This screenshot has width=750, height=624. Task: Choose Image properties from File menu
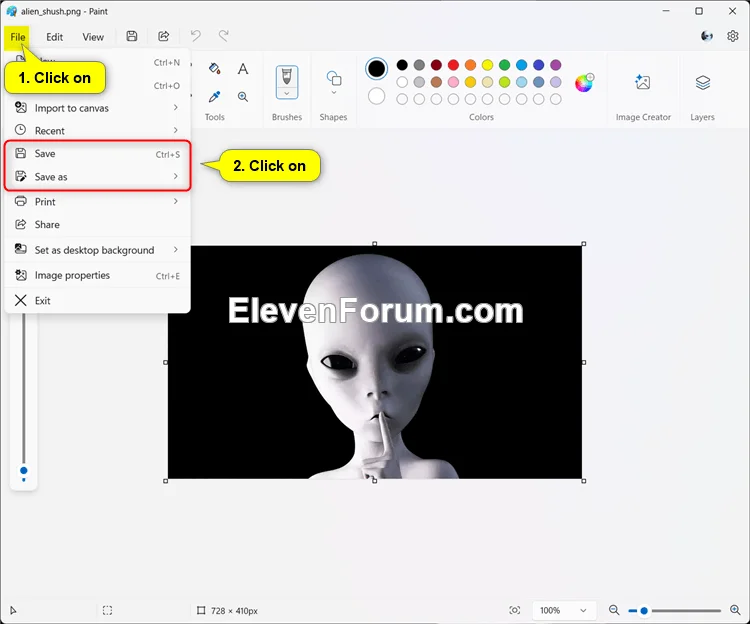tap(98, 275)
